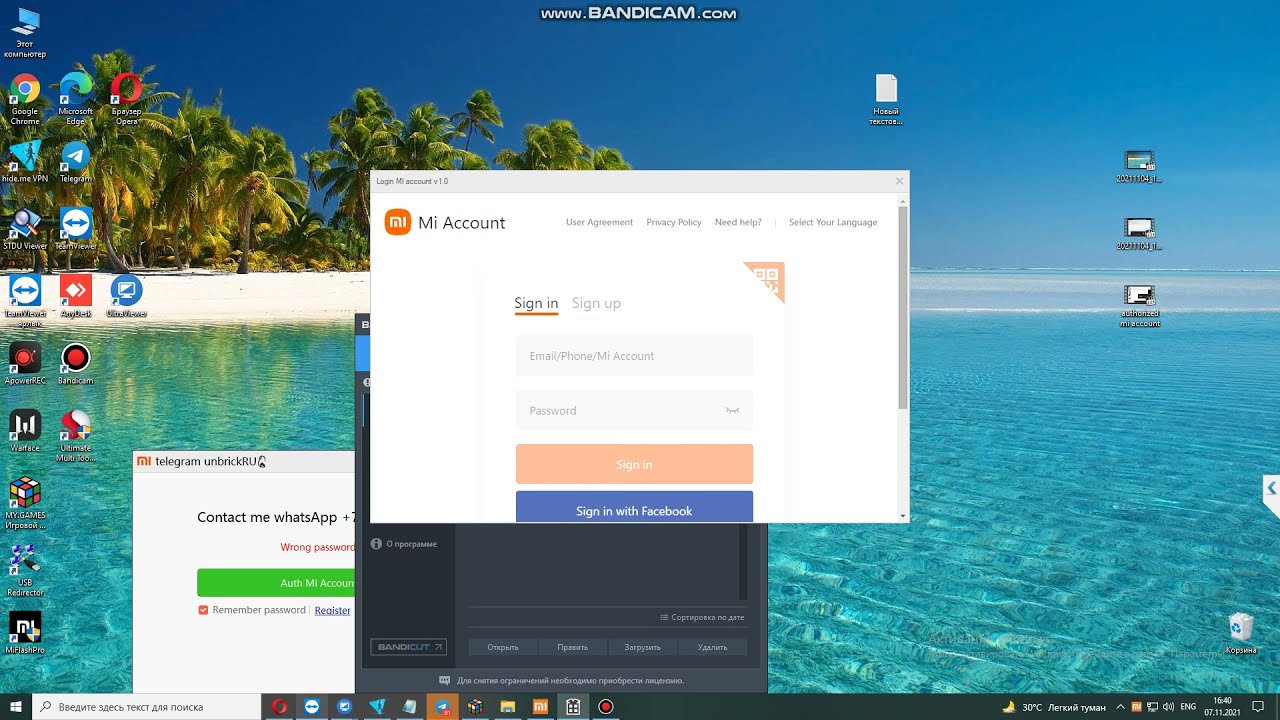Screen dimensions: 1280x720
Task: Click the ENG language indicator in tray
Action: (1188, 706)
